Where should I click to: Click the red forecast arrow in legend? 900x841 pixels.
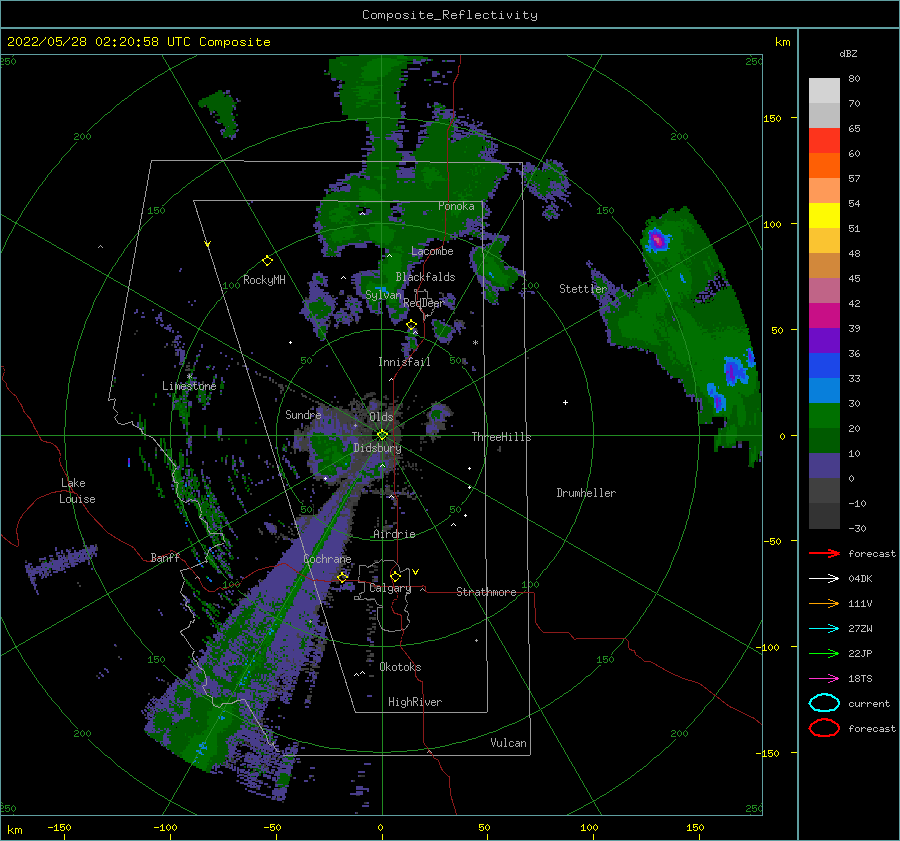point(824,553)
